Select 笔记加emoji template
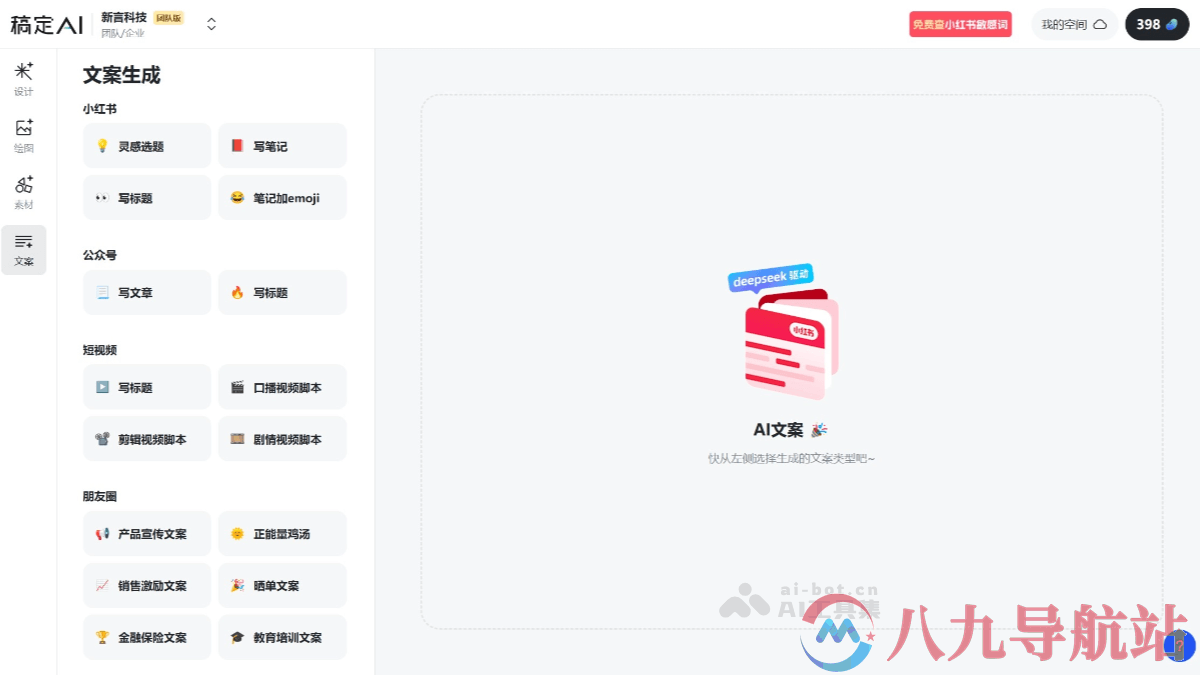The image size is (1200, 675). coord(282,198)
